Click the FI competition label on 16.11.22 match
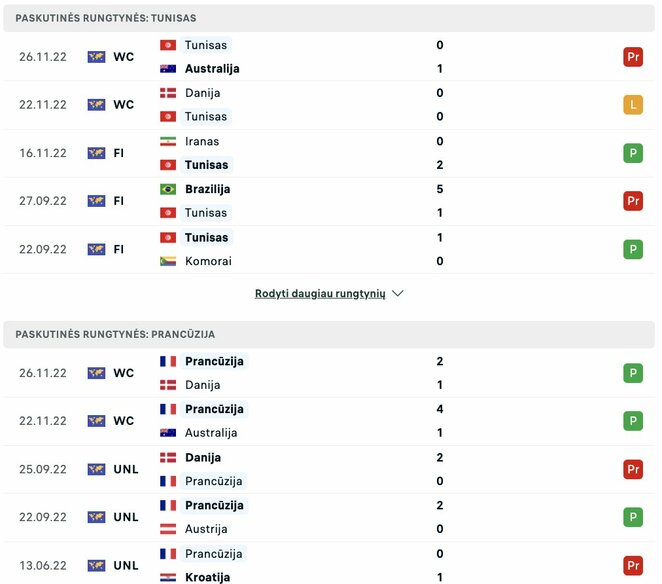Image resolution: width=662 pixels, height=584 pixels. pos(118,153)
